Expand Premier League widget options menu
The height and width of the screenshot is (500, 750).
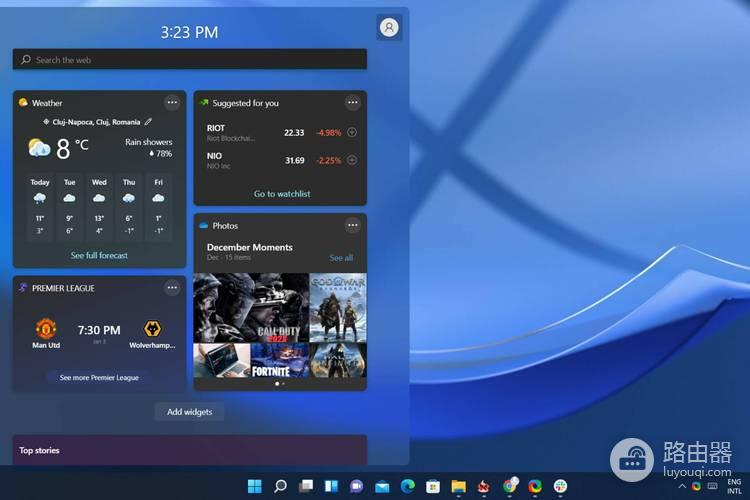172,287
